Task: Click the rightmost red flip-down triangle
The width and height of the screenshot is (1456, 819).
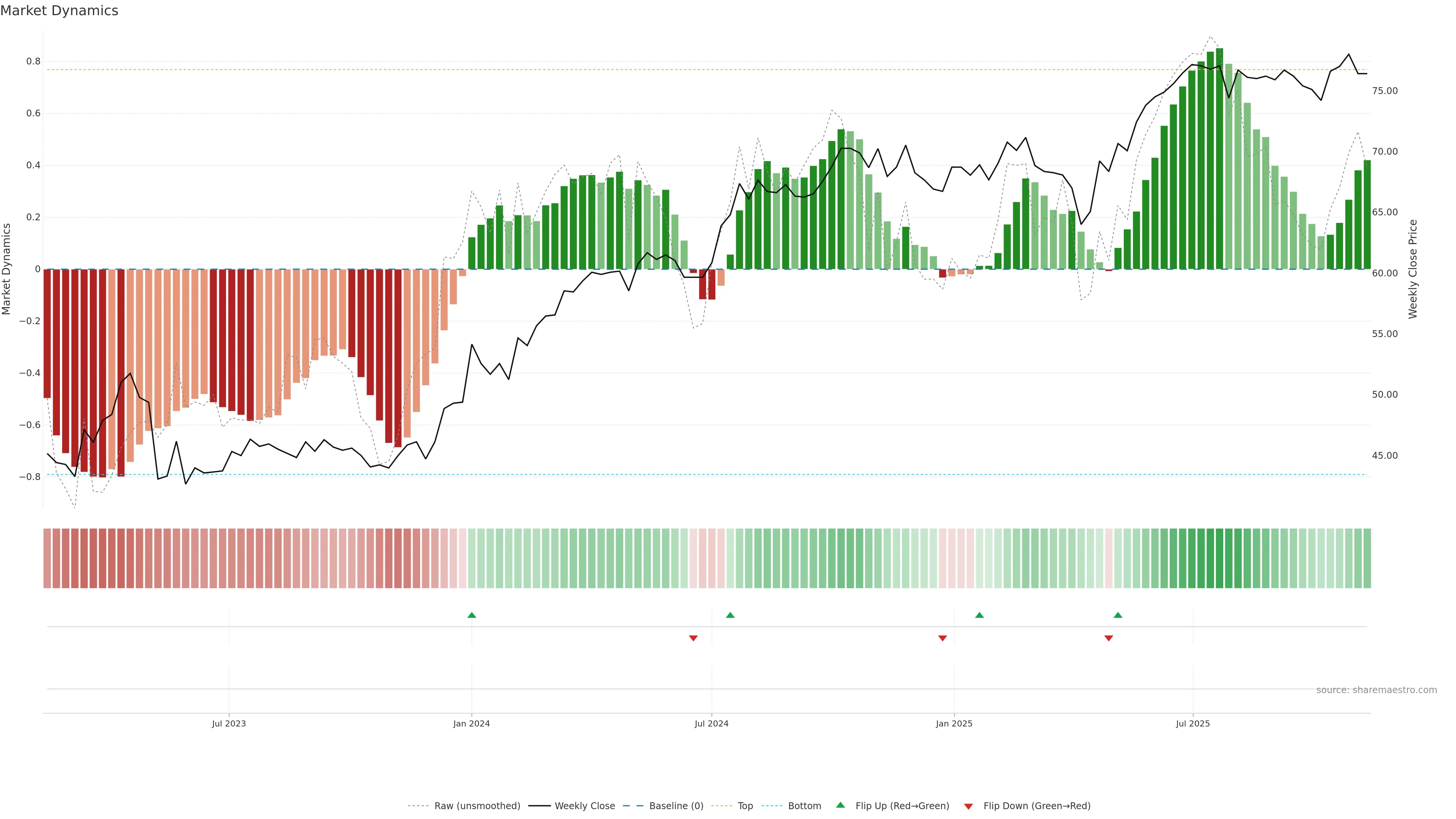Action: [x=1108, y=638]
